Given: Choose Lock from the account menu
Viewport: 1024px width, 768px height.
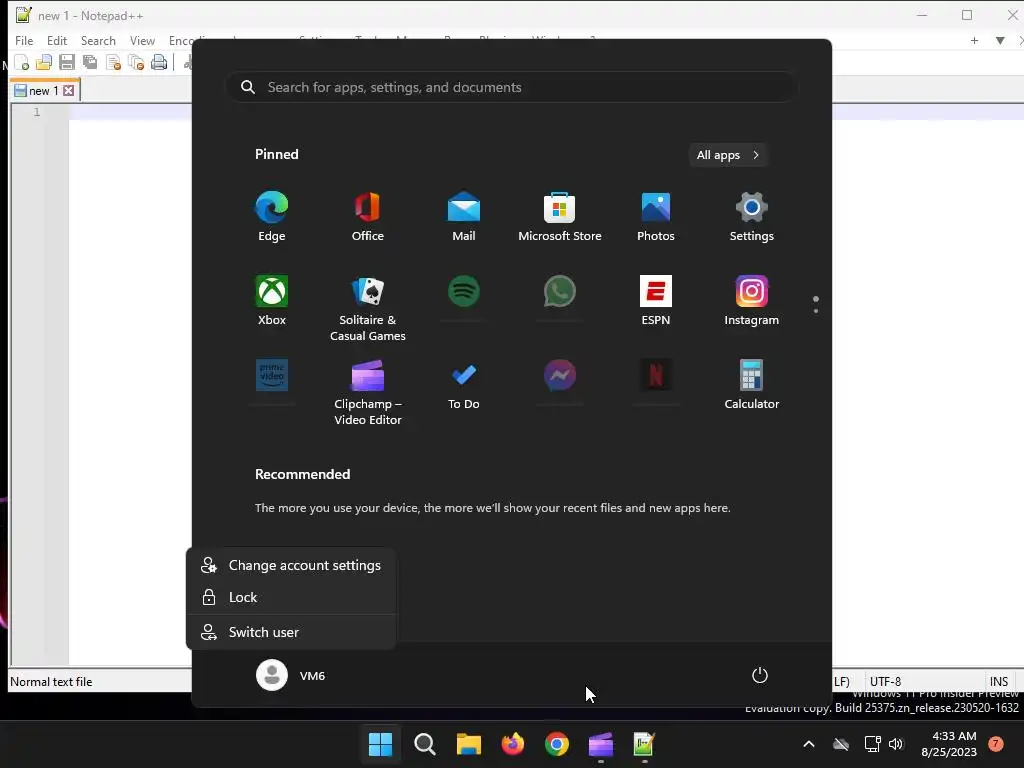Looking at the screenshot, I should pyautogui.click(x=291, y=598).
